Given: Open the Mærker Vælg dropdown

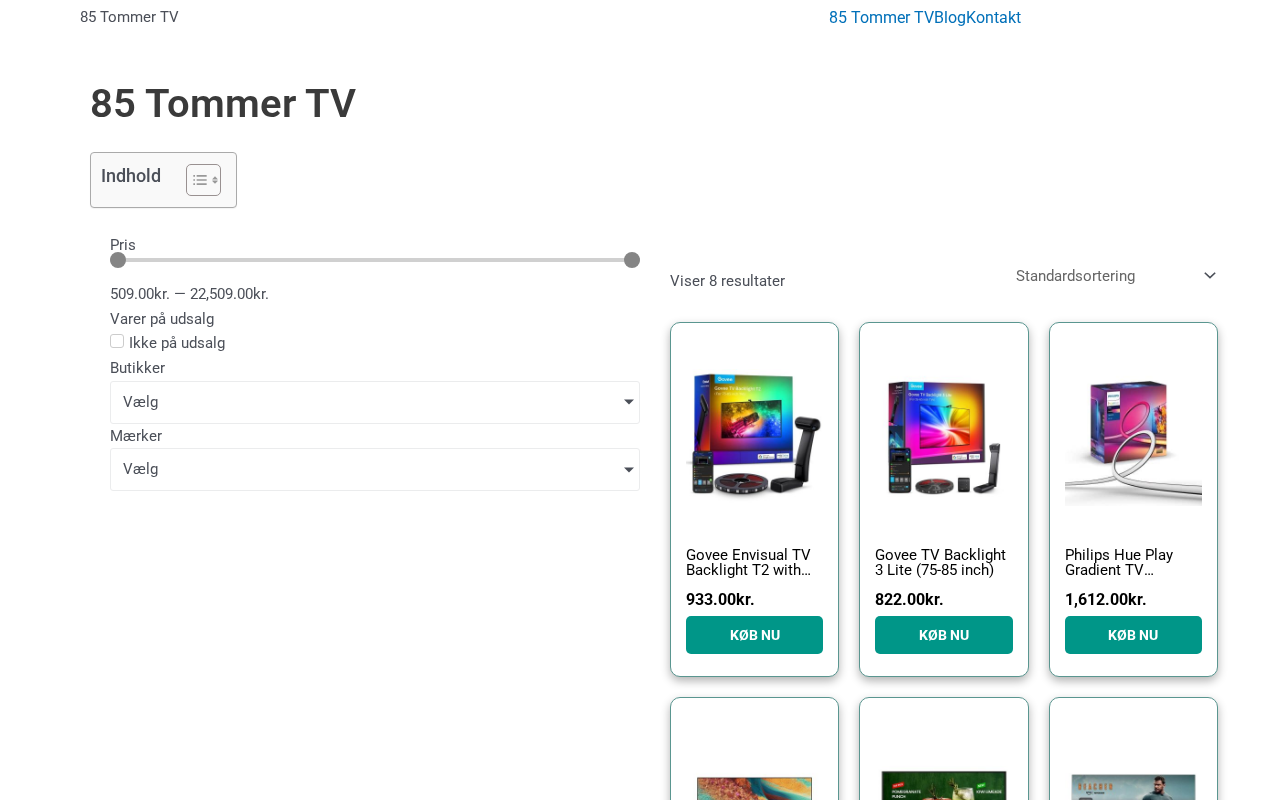Looking at the screenshot, I should click(x=375, y=470).
